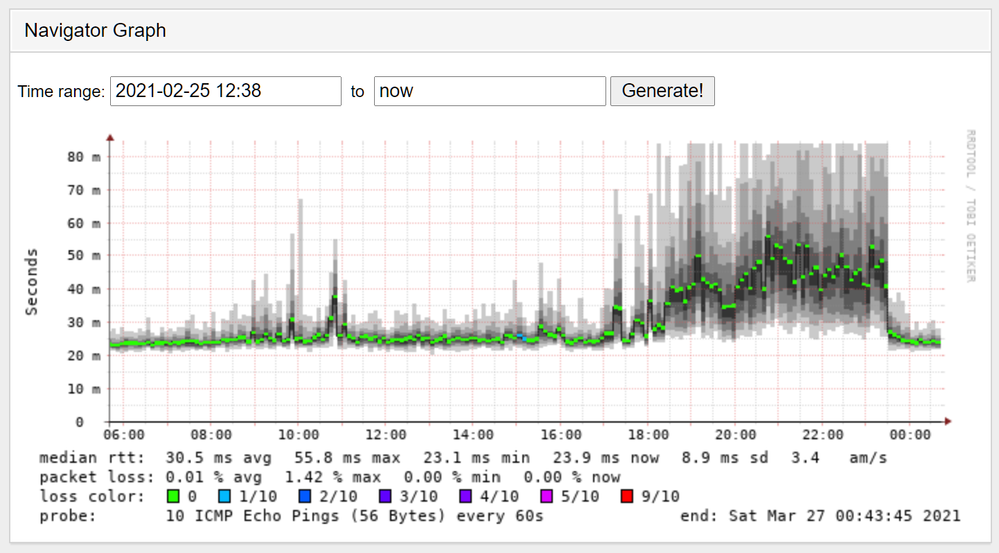Click the '20:00' x-axis label
The height and width of the screenshot is (553, 999).
(735, 435)
